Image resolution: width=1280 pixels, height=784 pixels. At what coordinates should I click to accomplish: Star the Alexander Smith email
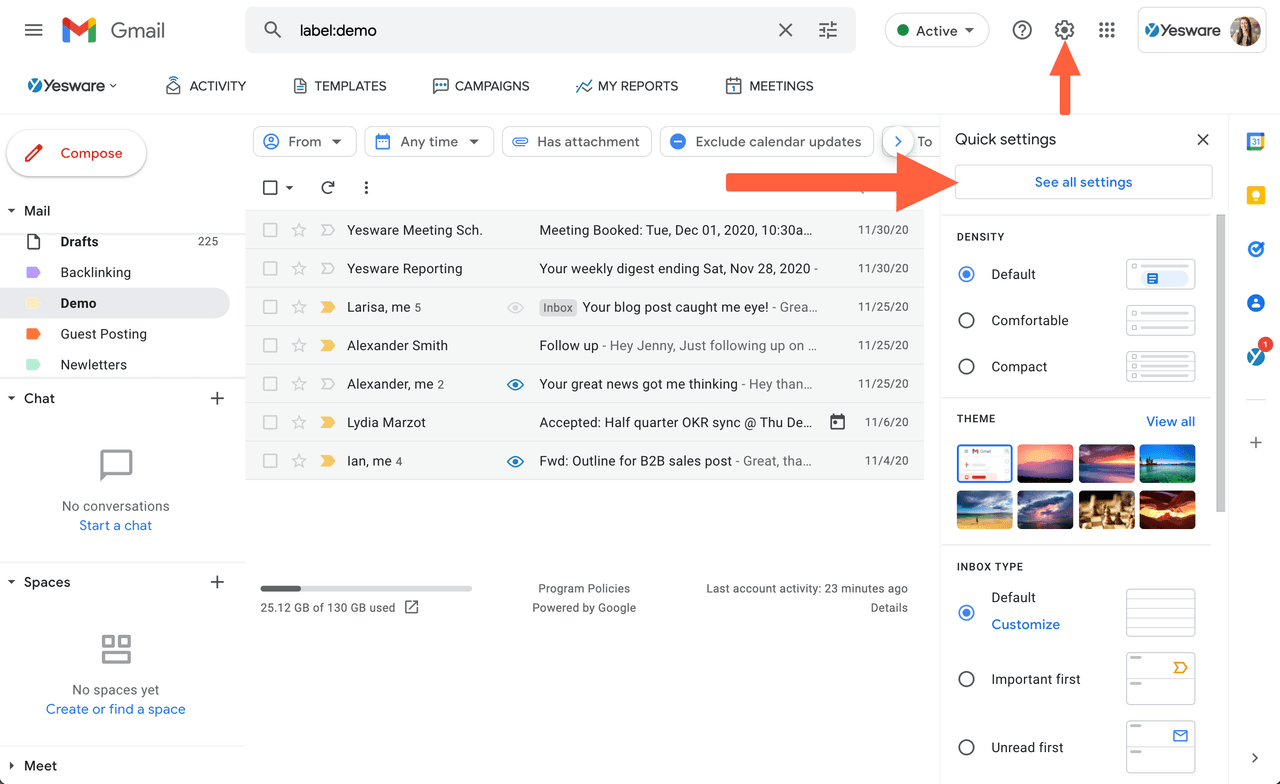(x=299, y=345)
